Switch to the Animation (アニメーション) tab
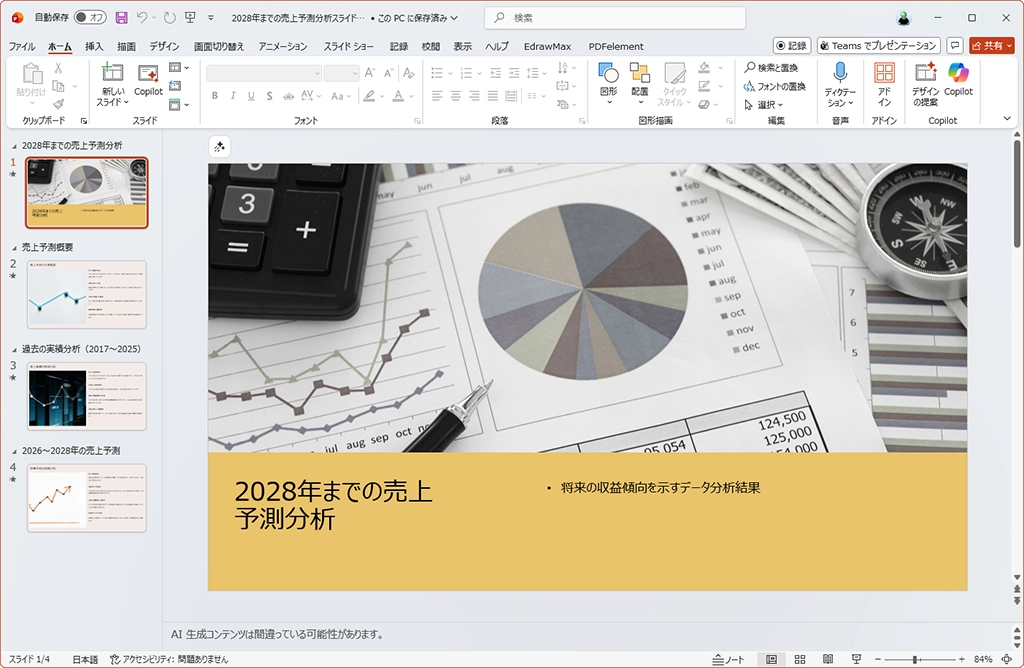Image resolution: width=1024 pixels, height=668 pixels. tap(283, 46)
